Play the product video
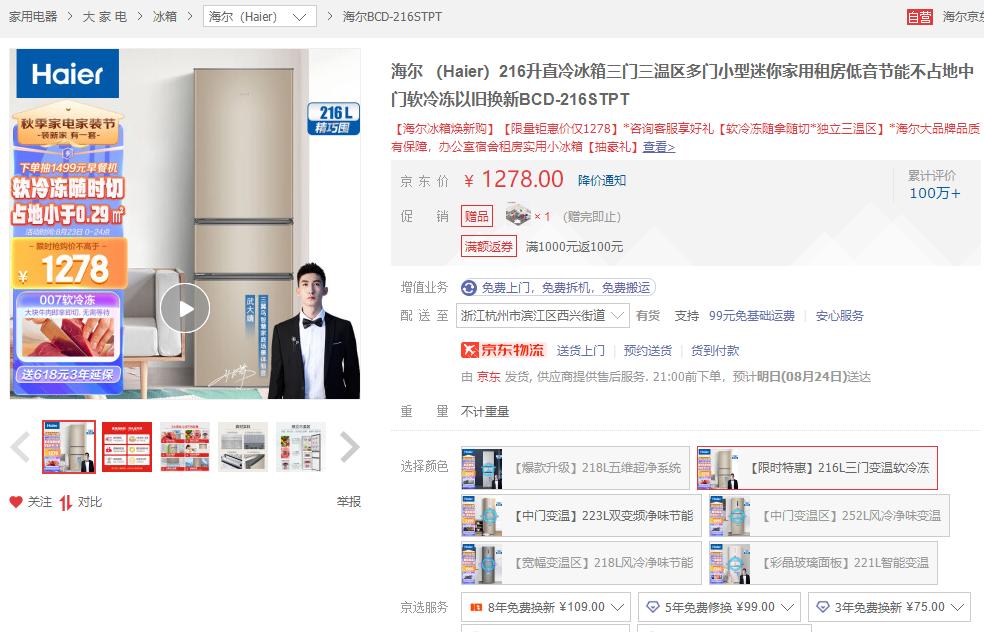 (x=184, y=308)
